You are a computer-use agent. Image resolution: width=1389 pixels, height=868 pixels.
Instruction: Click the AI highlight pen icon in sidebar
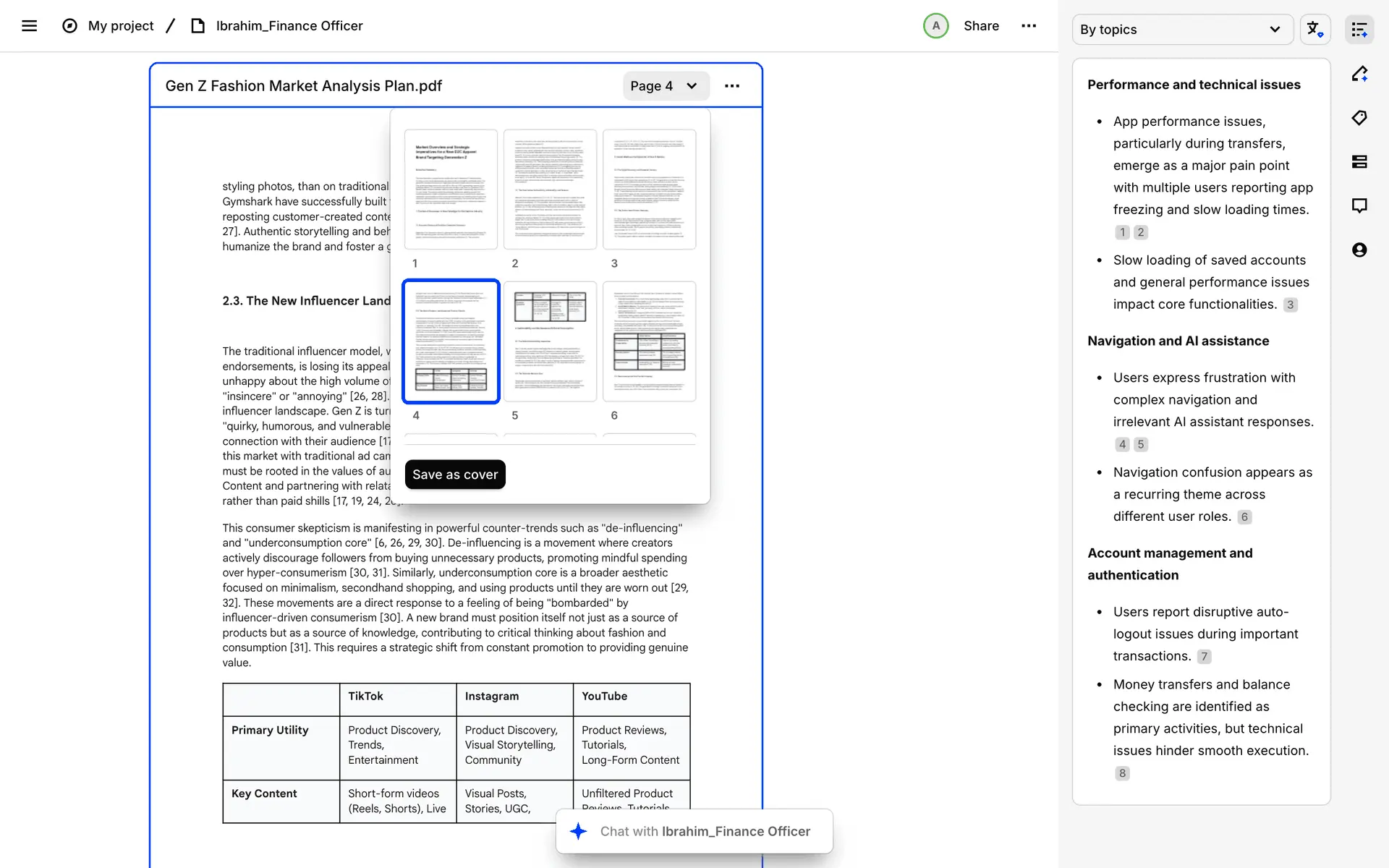pos(1359,74)
